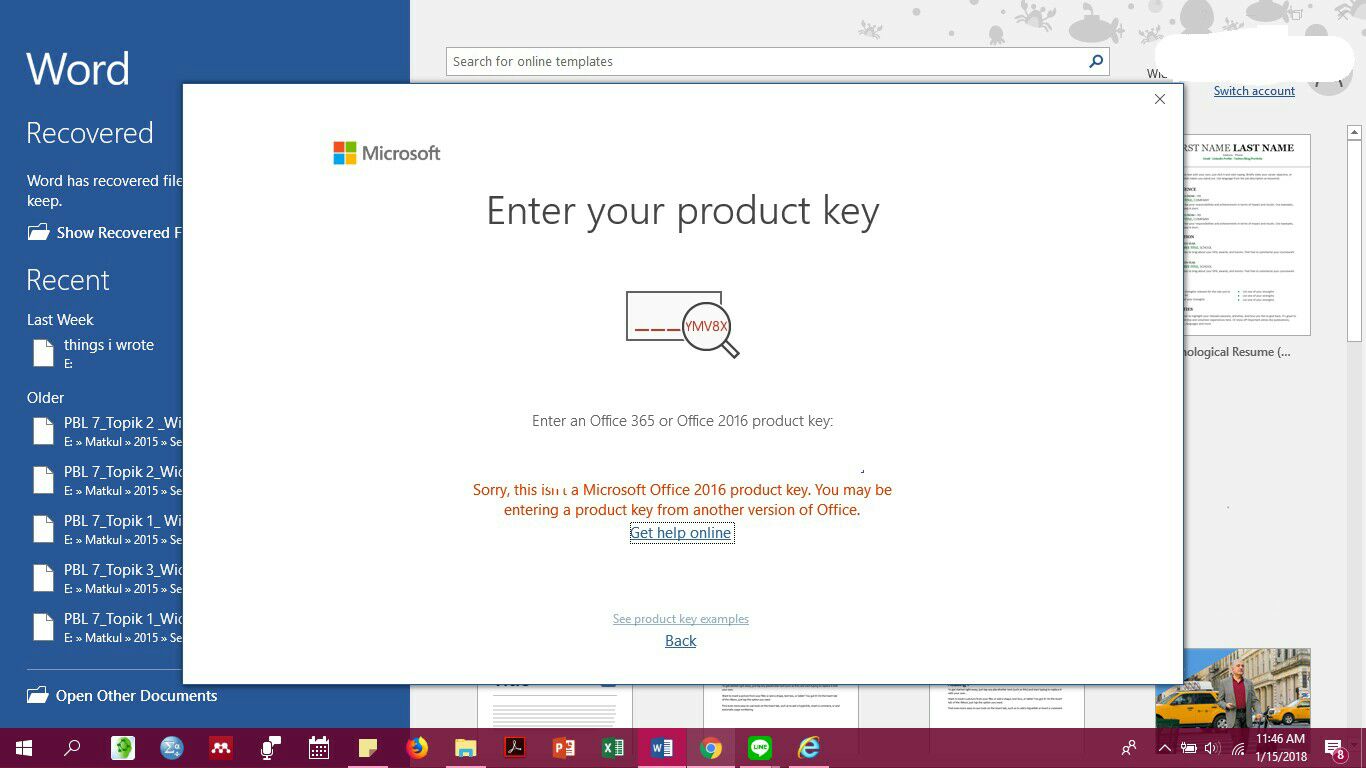Screen dimensions: 1366x768
Task: Switch to PowerPoint in the taskbar
Action: point(564,748)
